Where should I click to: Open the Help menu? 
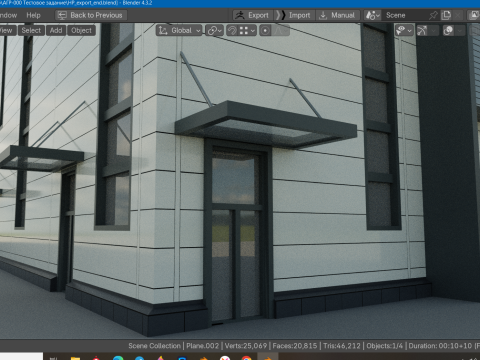(33, 15)
